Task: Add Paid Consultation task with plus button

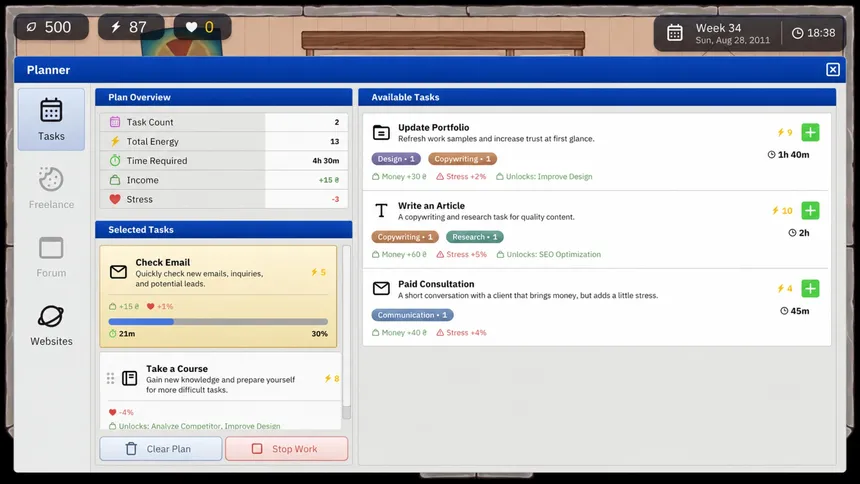Action: (810, 288)
